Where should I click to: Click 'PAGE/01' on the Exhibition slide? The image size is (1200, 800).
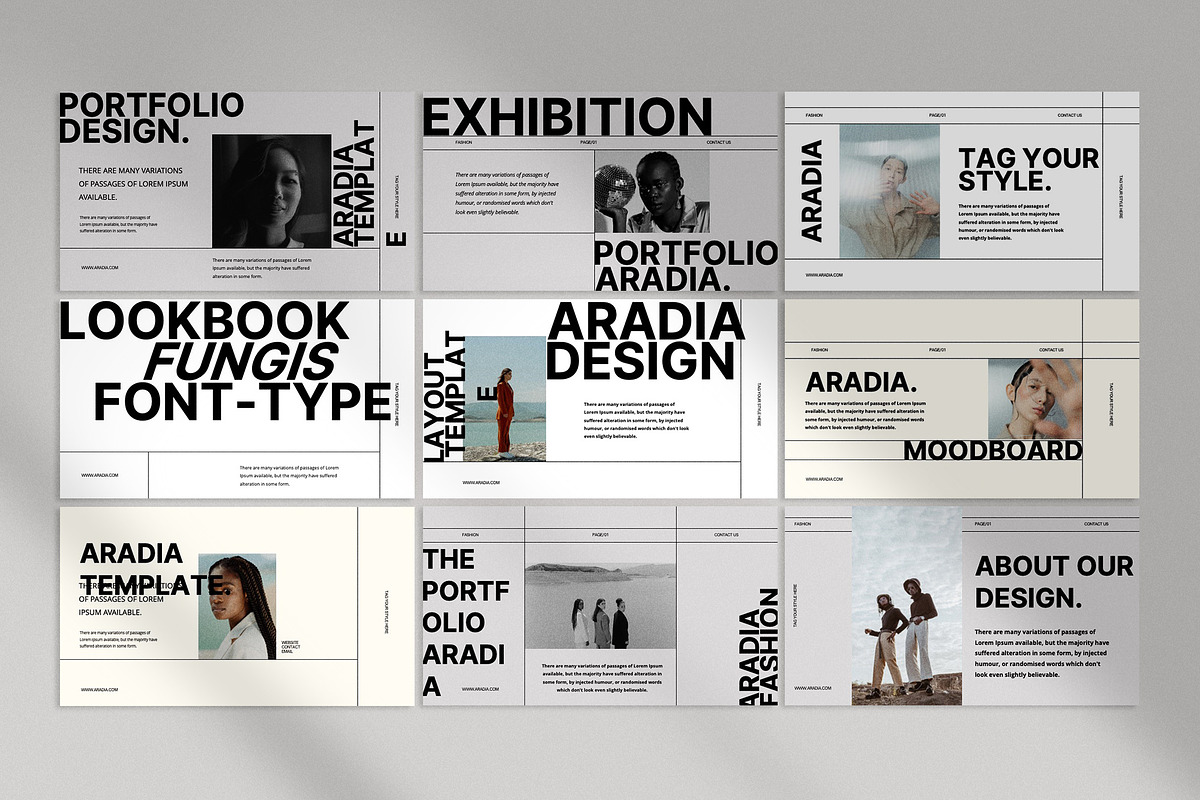587,143
